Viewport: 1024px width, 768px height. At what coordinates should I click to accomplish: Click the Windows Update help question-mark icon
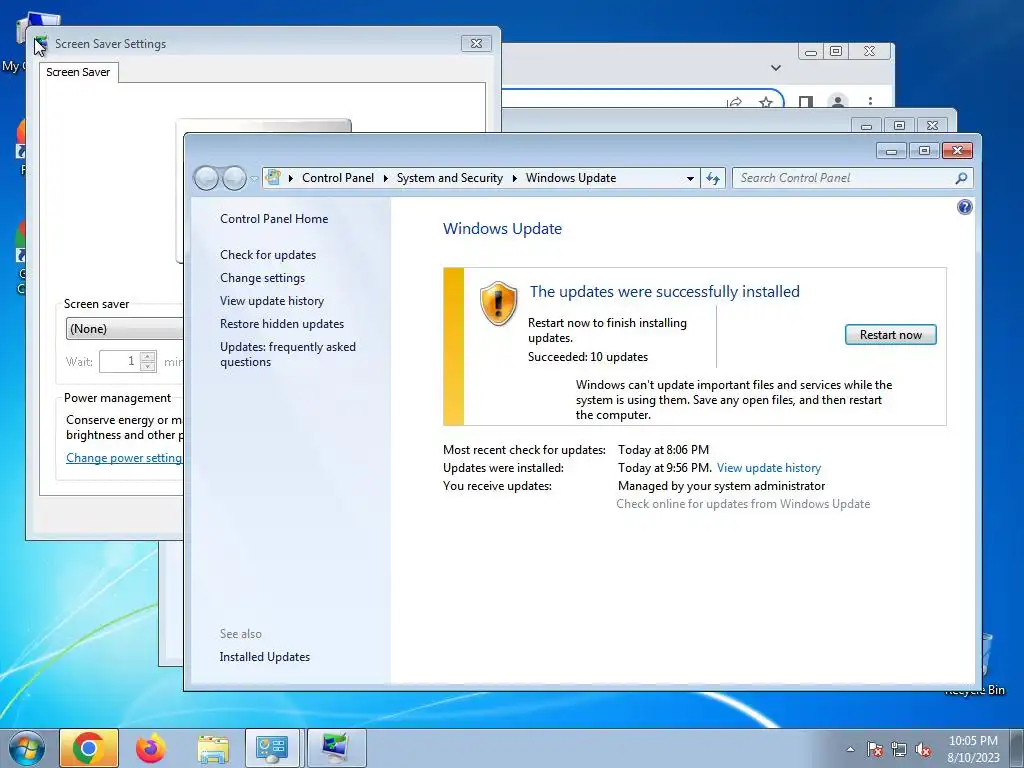(x=964, y=208)
